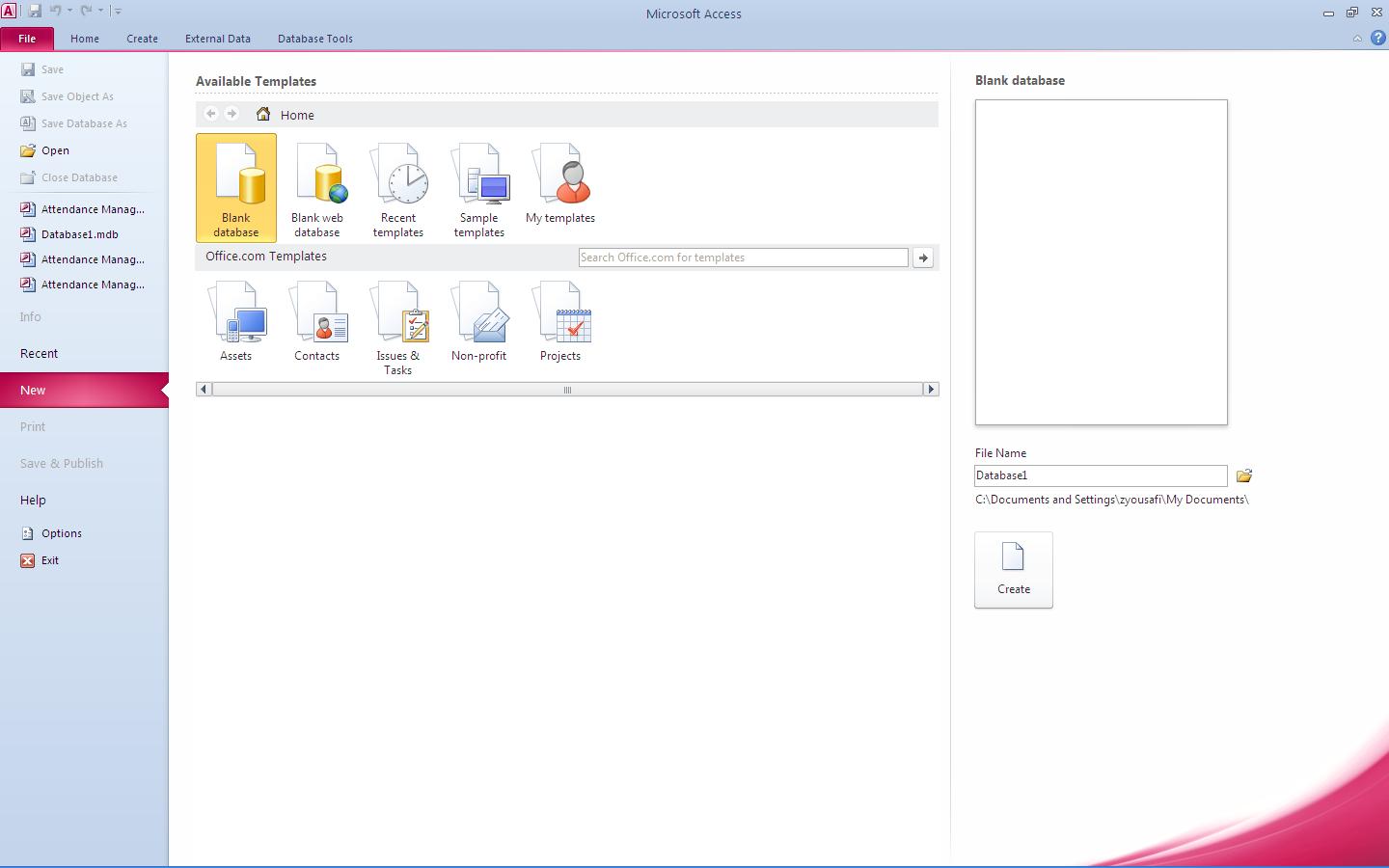This screenshot has width=1389, height=868.
Task: Open the Redo history dropdown arrow
Action: click(100, 11)
